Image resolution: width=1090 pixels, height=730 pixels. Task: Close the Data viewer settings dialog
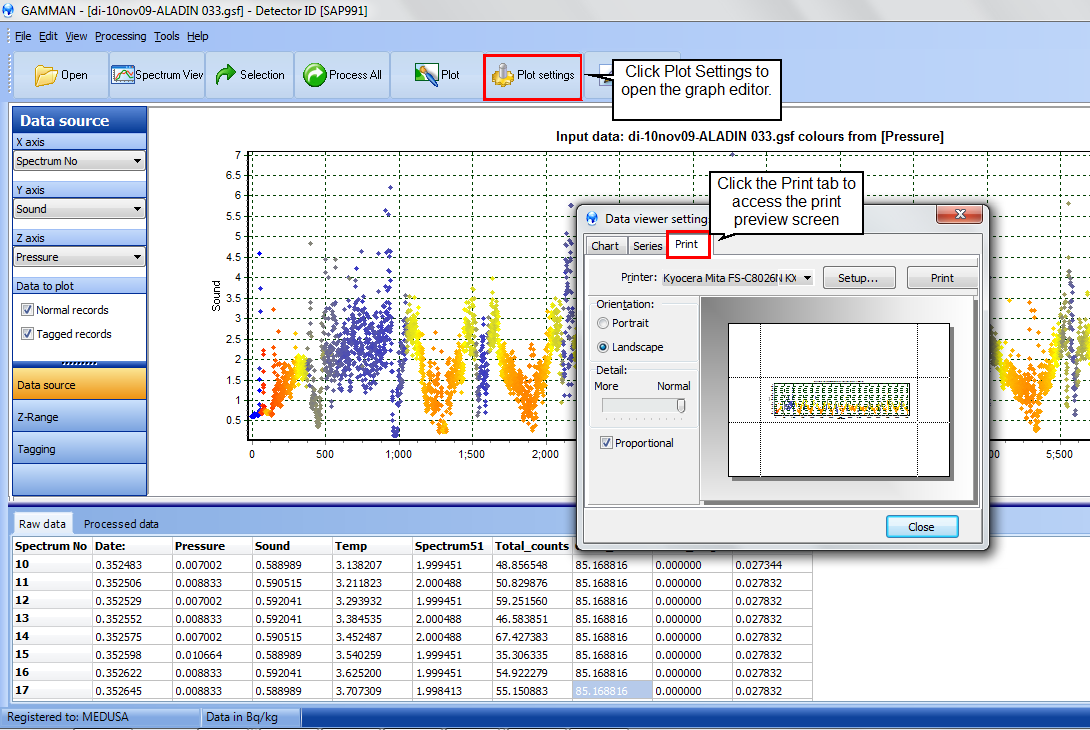pyautogui.click(x=921, y=527)
